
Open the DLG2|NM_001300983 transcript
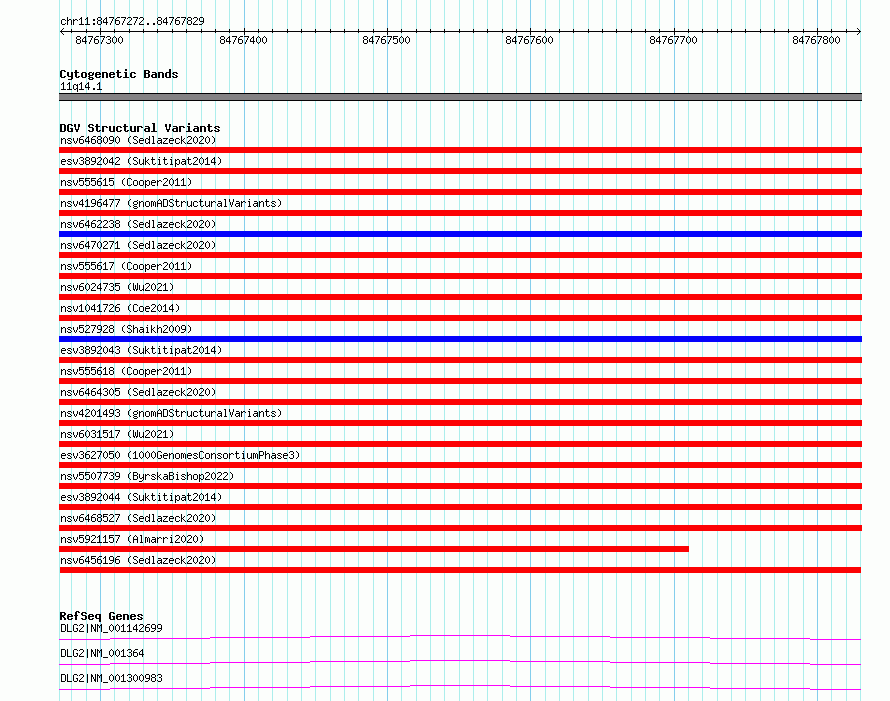click(111, 678)
